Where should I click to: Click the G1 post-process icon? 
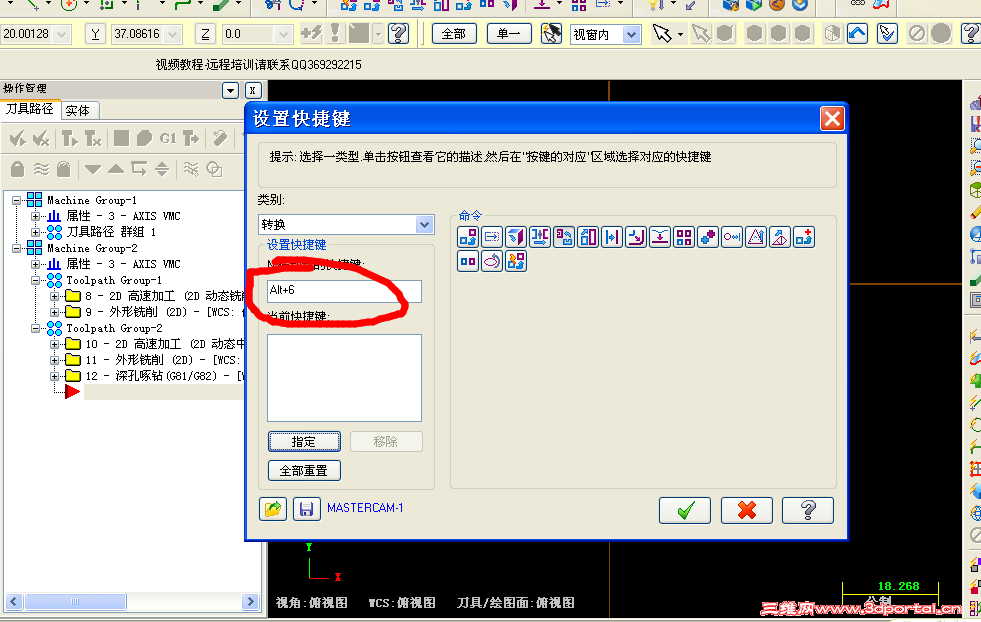tap(168, 138)
